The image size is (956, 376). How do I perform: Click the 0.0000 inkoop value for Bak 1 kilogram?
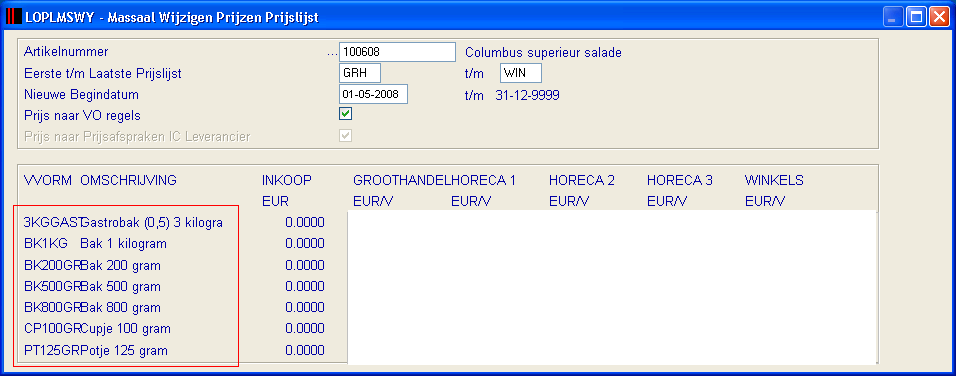tap(305, 244)
